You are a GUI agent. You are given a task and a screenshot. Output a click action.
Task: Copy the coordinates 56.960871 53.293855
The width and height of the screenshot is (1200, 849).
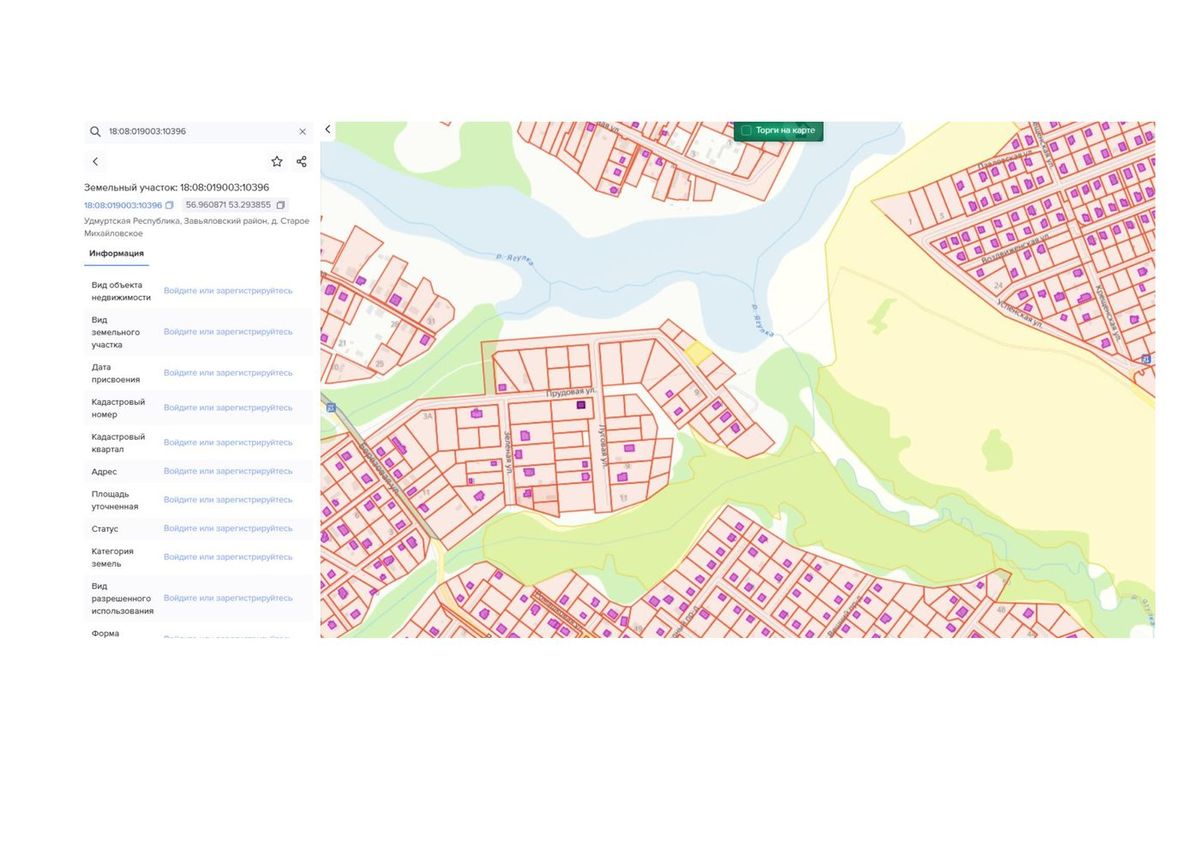click(x=281, y=205)
